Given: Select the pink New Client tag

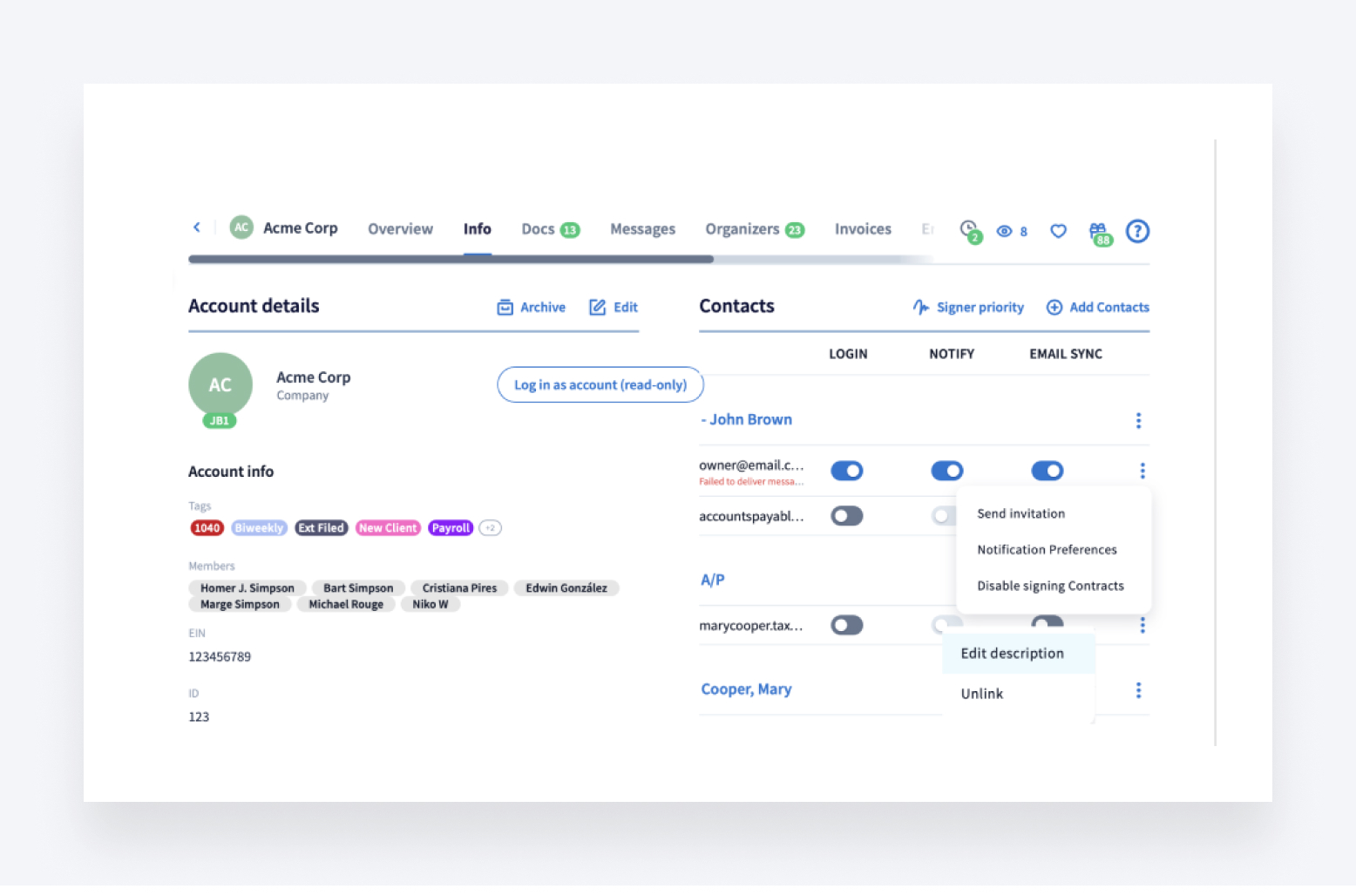Looking at the screenshot, I should (x=387, y=527).
